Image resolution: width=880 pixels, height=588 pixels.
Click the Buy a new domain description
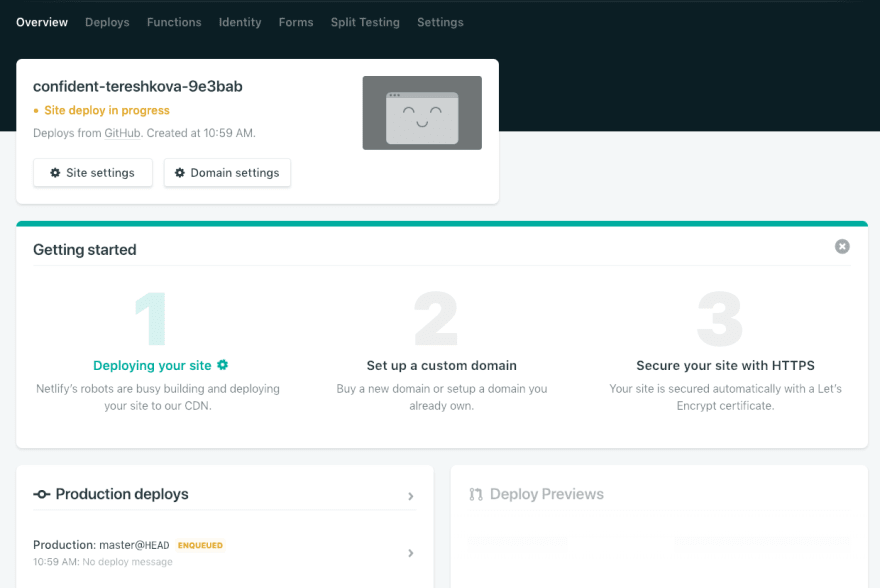(442, 397)
